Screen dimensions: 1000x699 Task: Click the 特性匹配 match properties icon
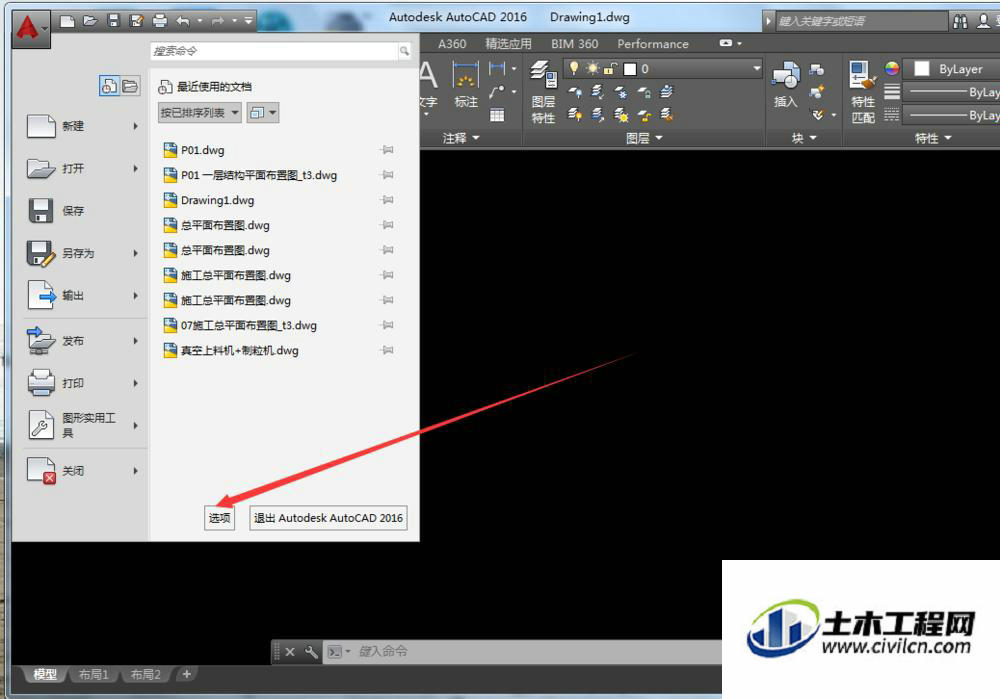[863, 91]
